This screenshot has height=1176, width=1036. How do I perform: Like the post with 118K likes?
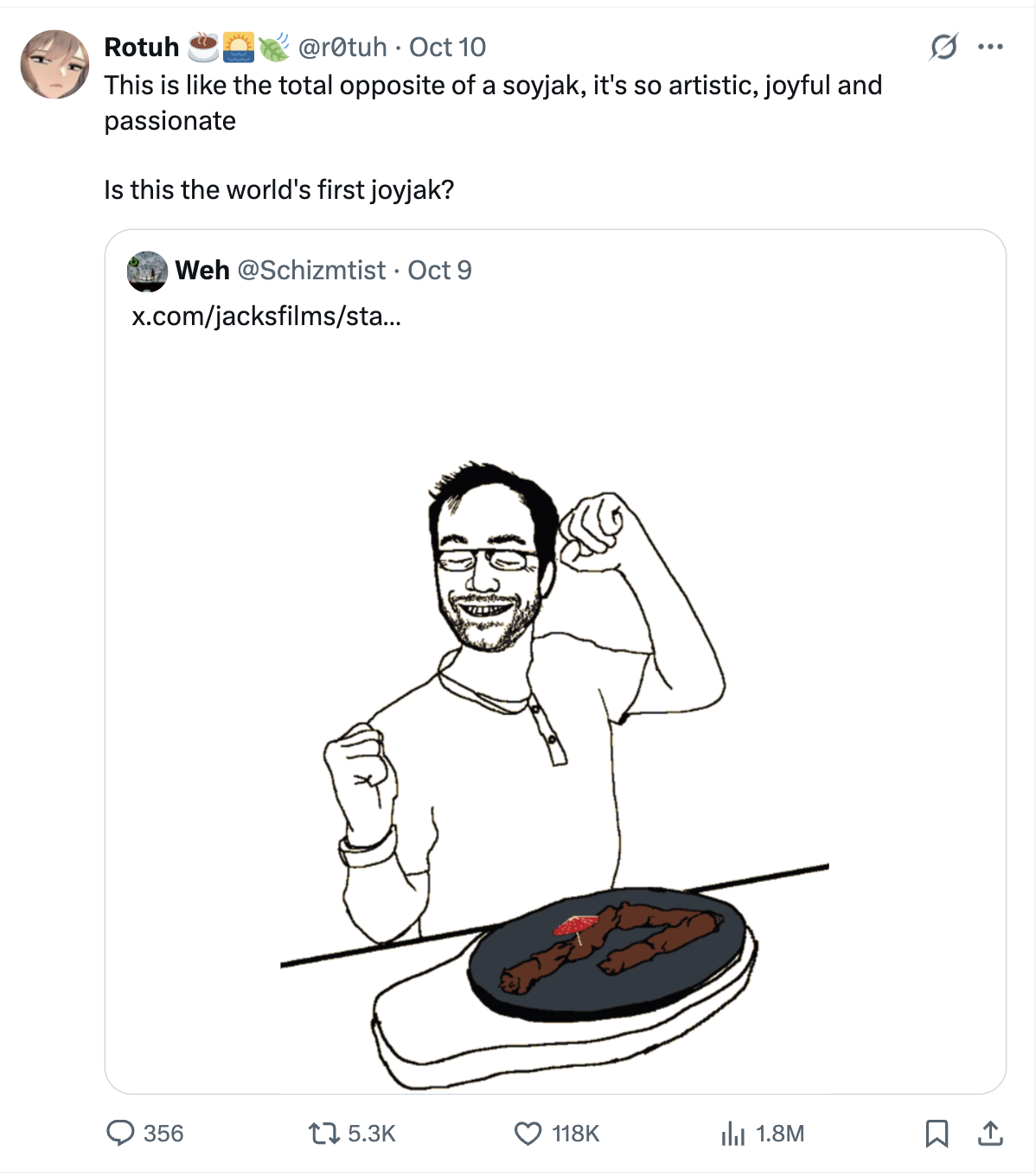pos(528,1133)
